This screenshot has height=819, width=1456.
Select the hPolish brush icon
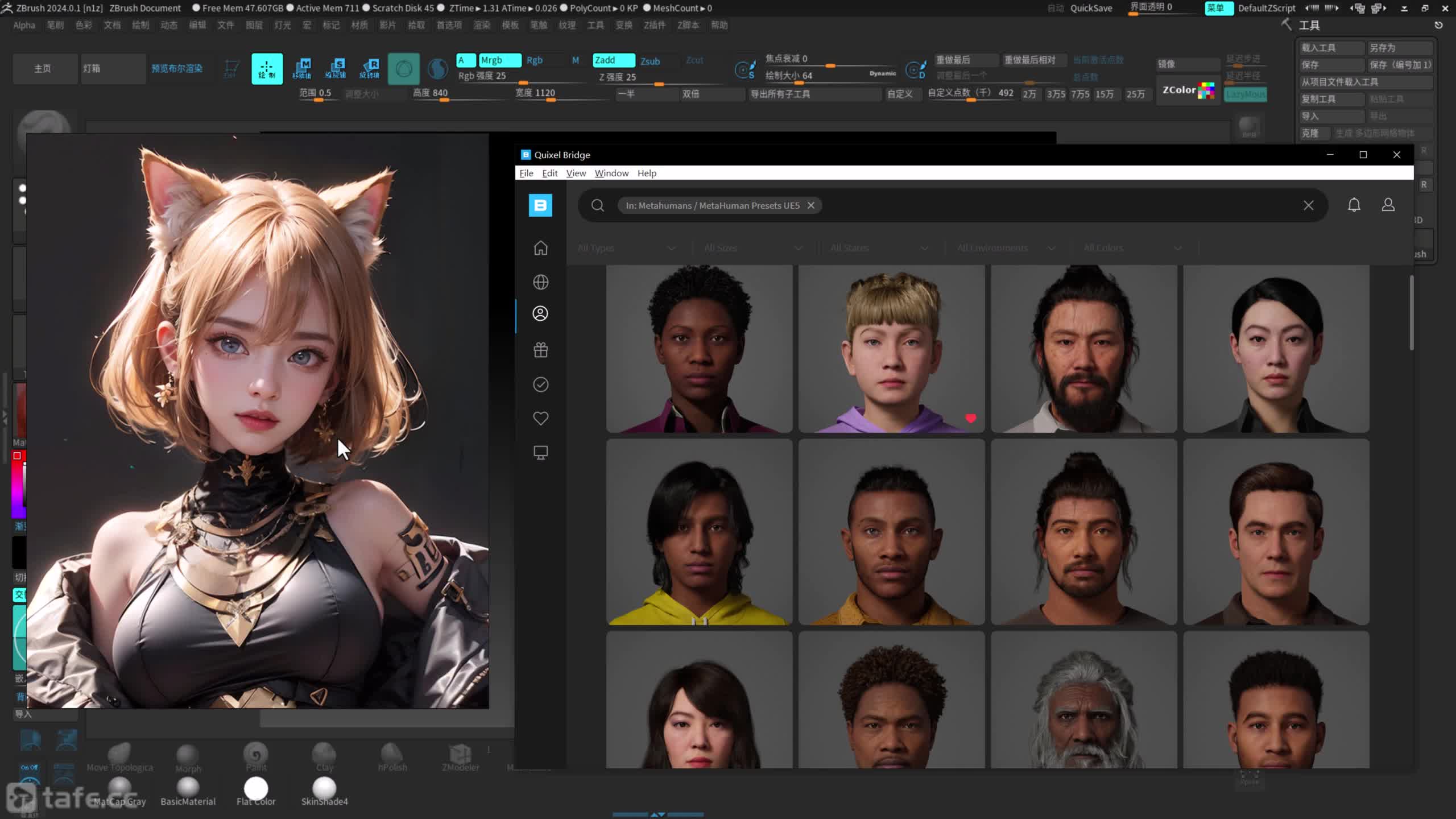(392, 757)
